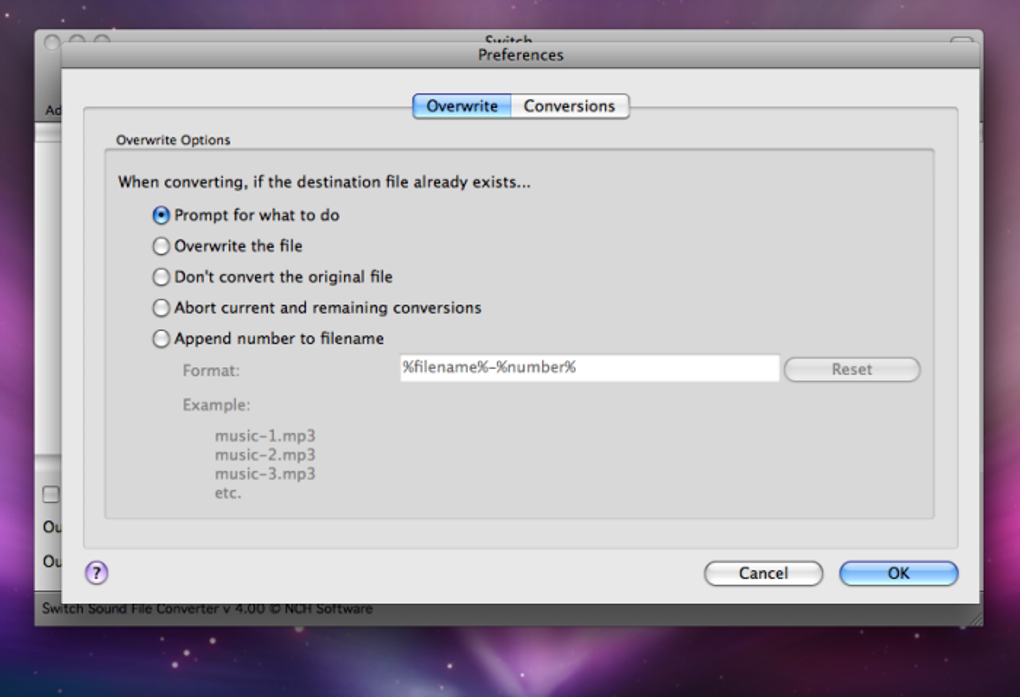
Task: Click the Switch window close button
Action: coord(52,42)
